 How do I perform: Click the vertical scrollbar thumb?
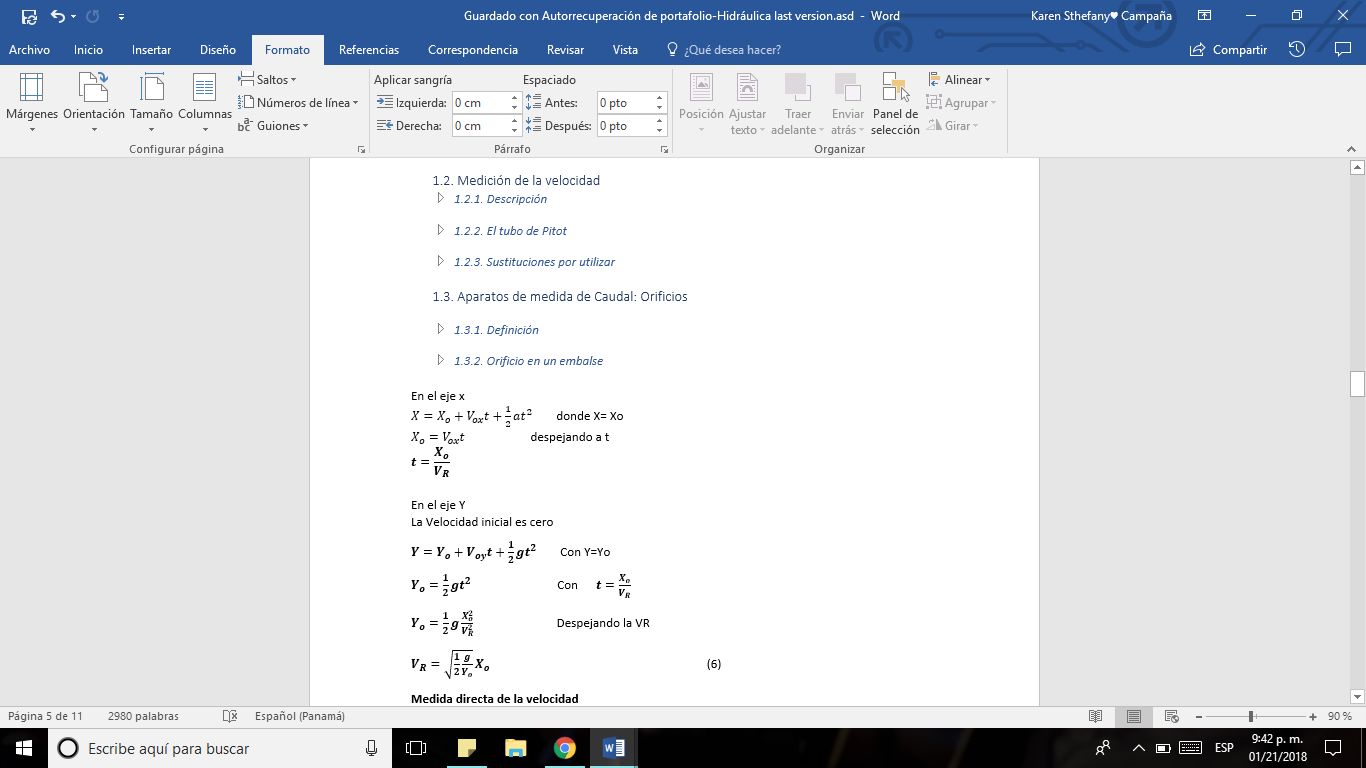pos(1357,384)
